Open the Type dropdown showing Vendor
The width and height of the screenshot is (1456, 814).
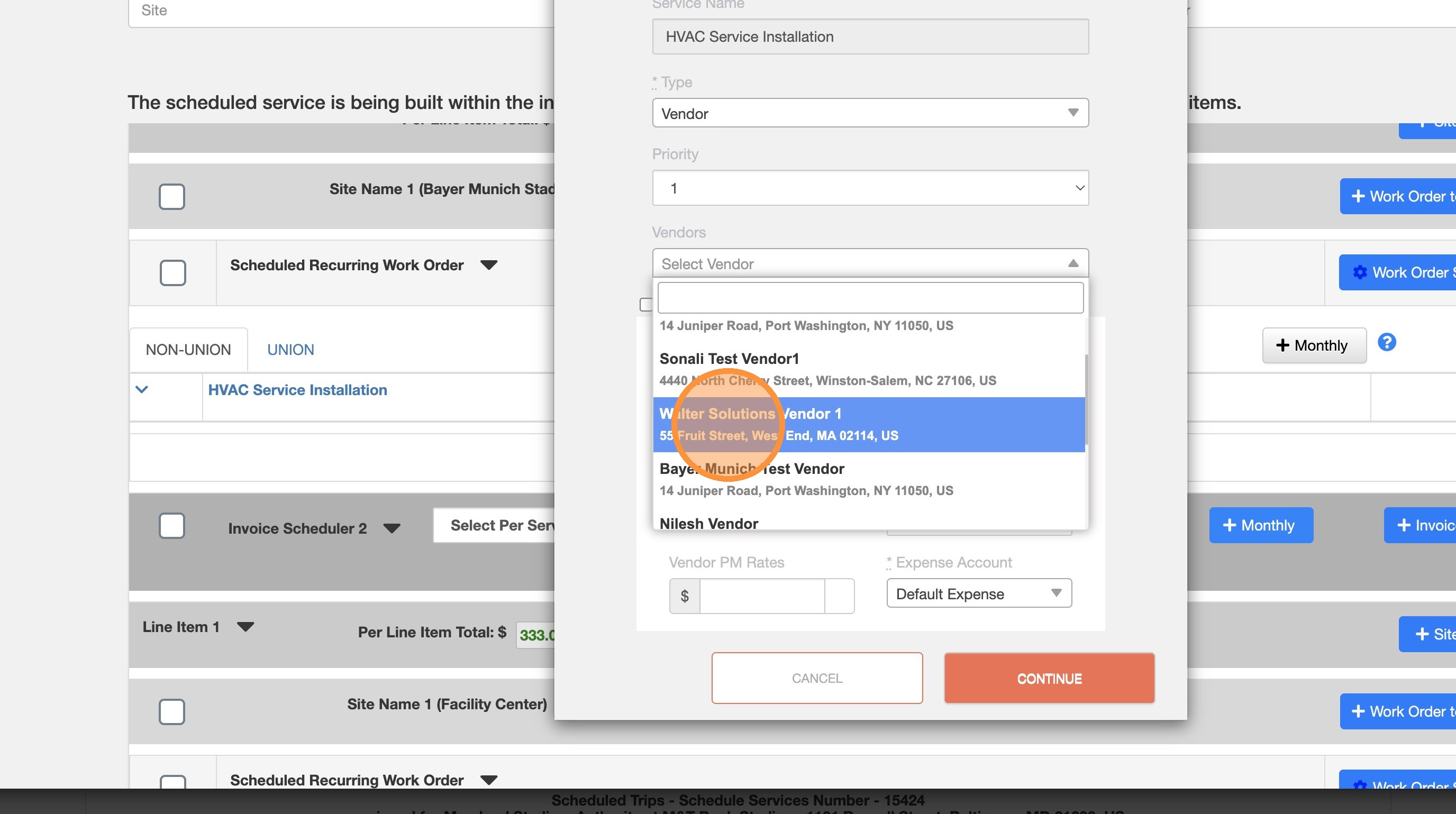870,113
